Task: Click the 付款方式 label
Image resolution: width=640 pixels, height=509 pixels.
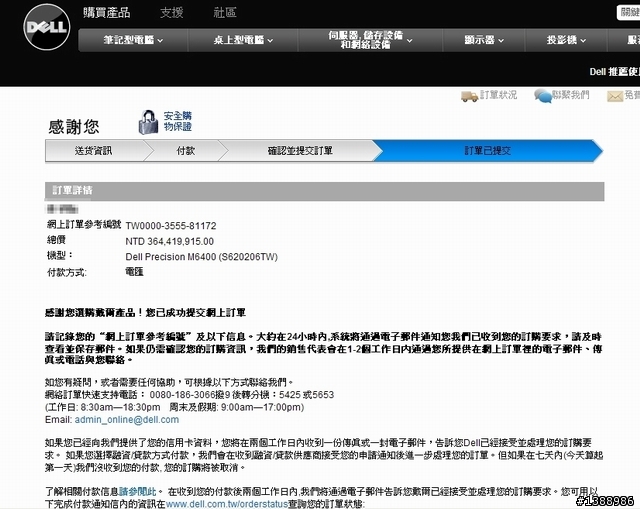Action: pos(67,272)
